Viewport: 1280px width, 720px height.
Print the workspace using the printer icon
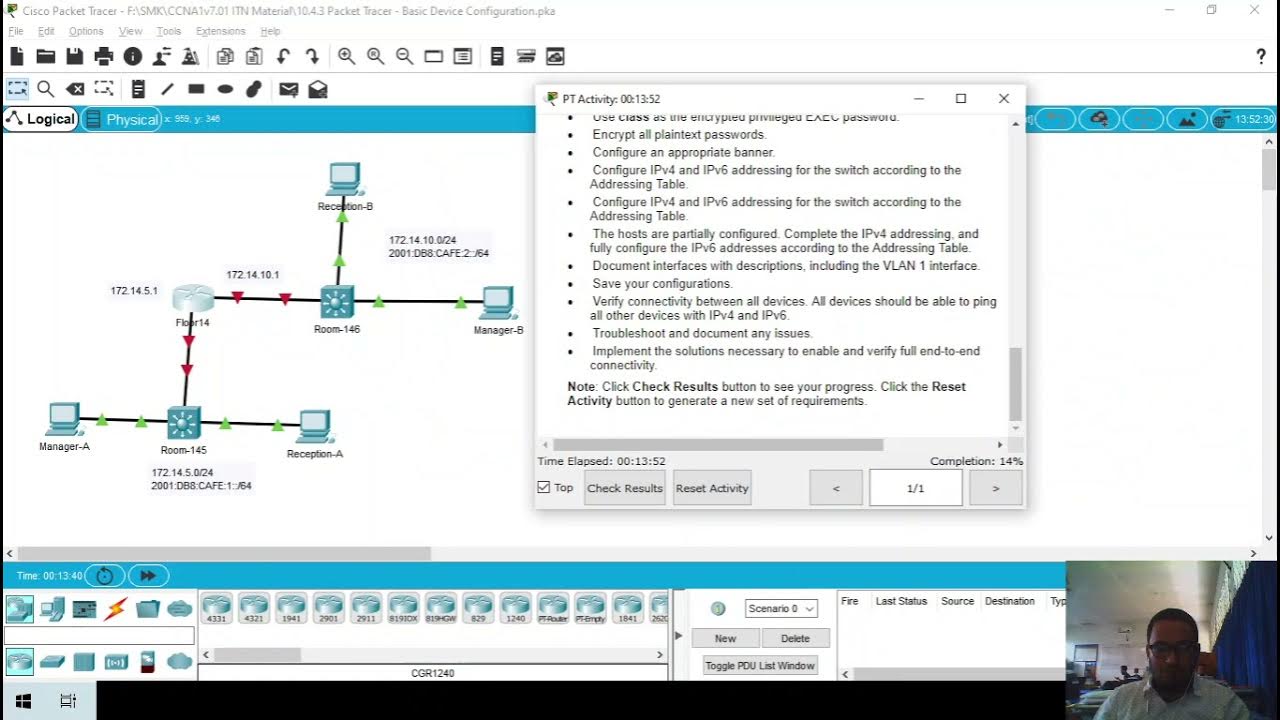pos(103,57)
